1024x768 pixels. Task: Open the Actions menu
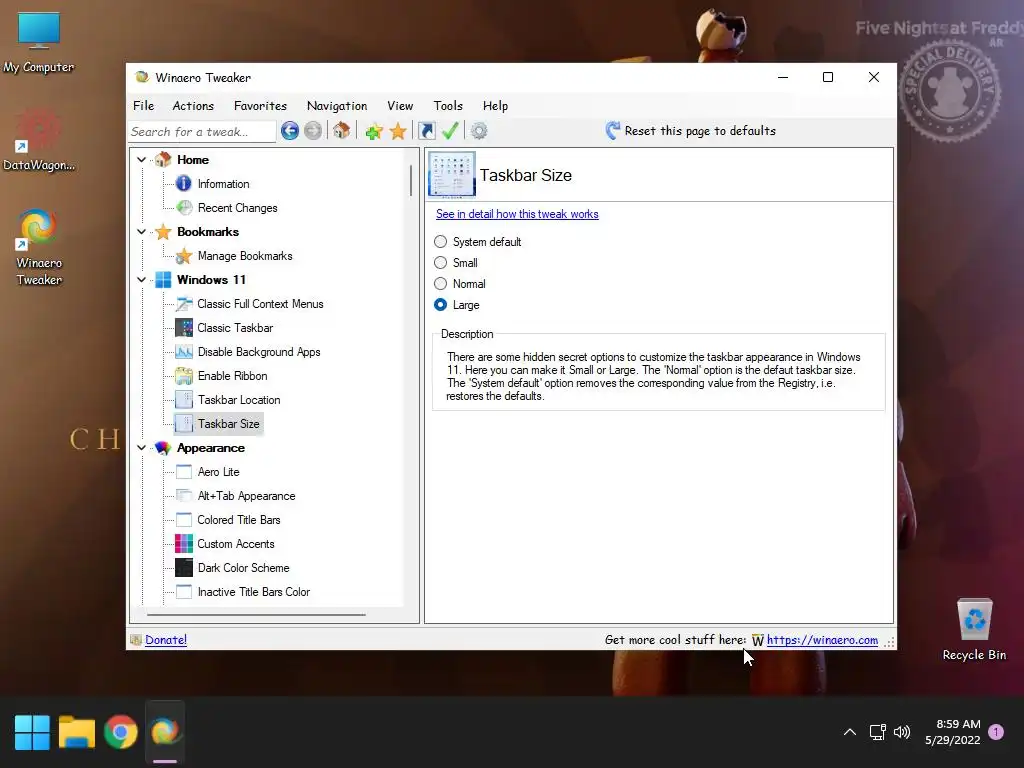tap(193, 106)
